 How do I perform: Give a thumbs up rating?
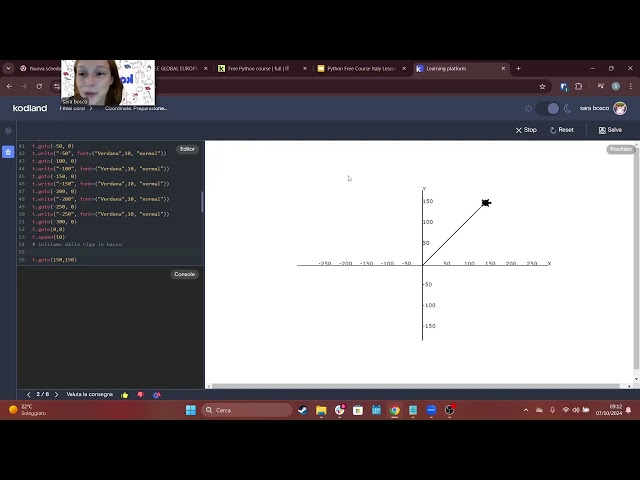125,395
